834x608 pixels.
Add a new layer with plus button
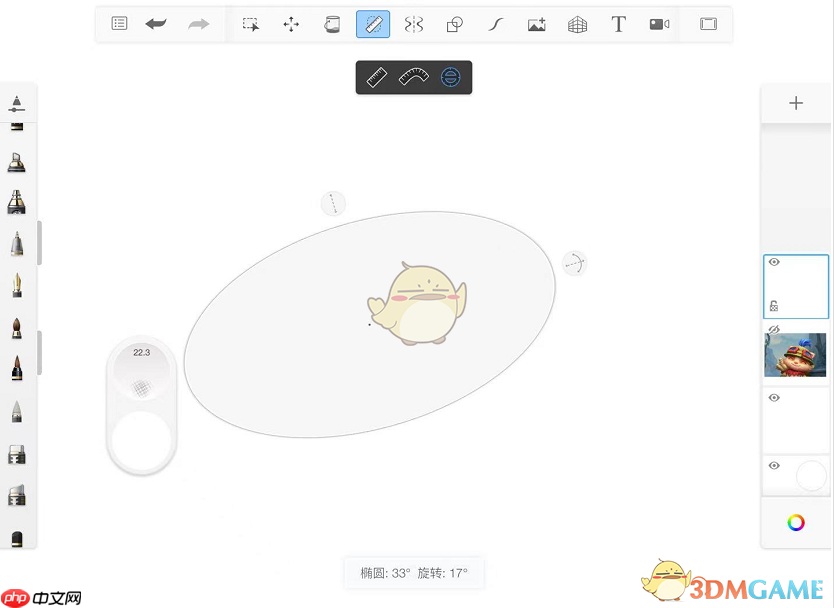[796, 103]
